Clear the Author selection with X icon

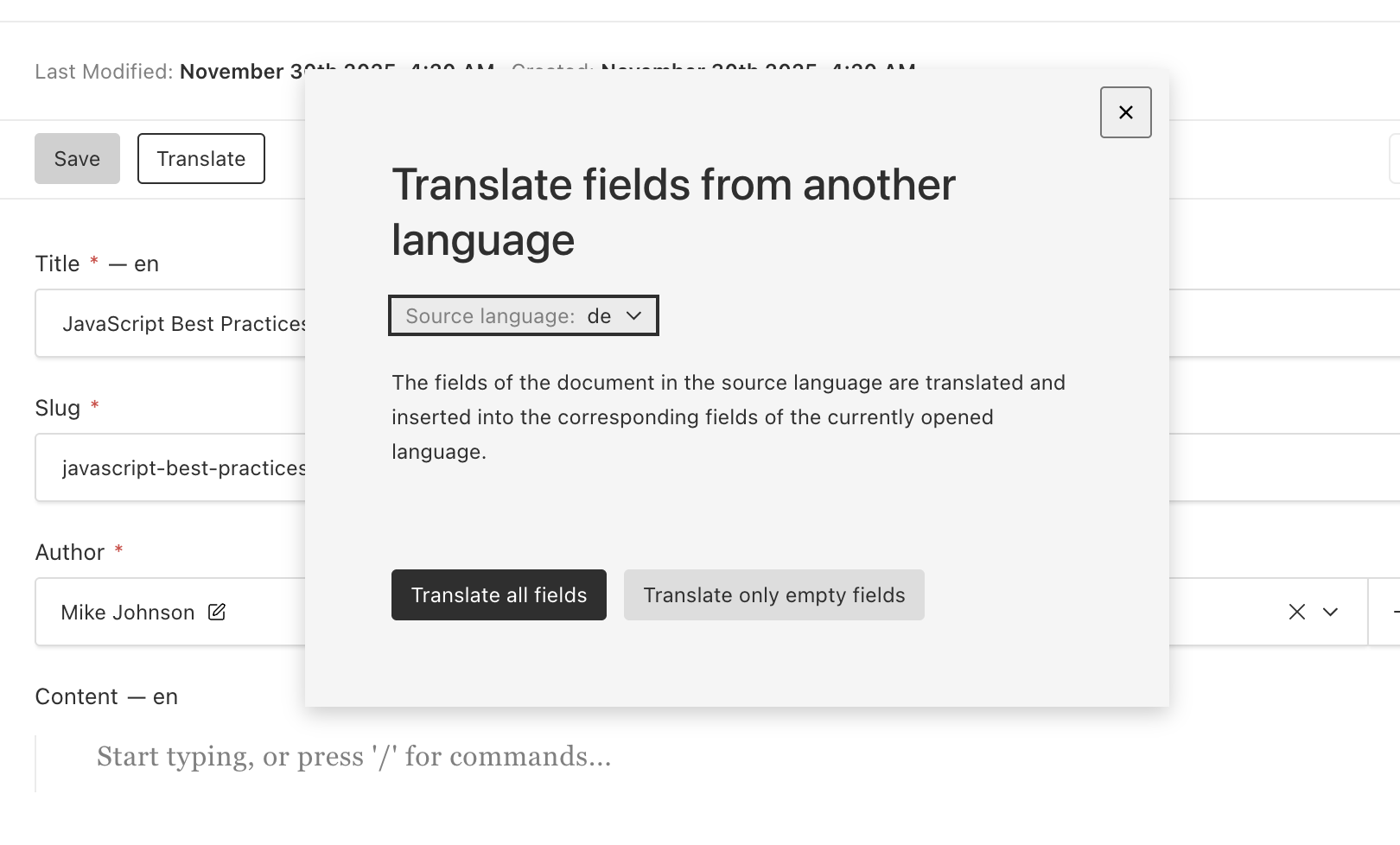[1296, 613]
